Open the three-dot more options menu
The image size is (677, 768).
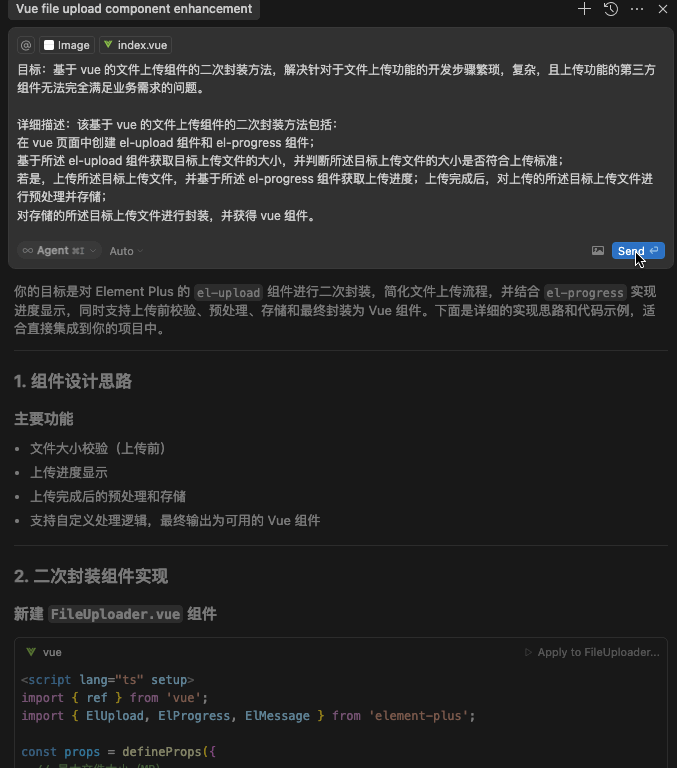click(x=637, y=9)
